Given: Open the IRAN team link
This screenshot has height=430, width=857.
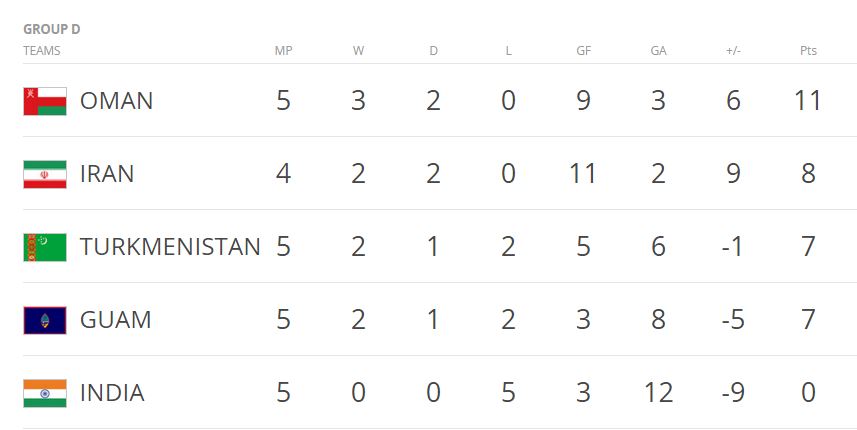Looking at the screenshot, I should pos(107,174).
